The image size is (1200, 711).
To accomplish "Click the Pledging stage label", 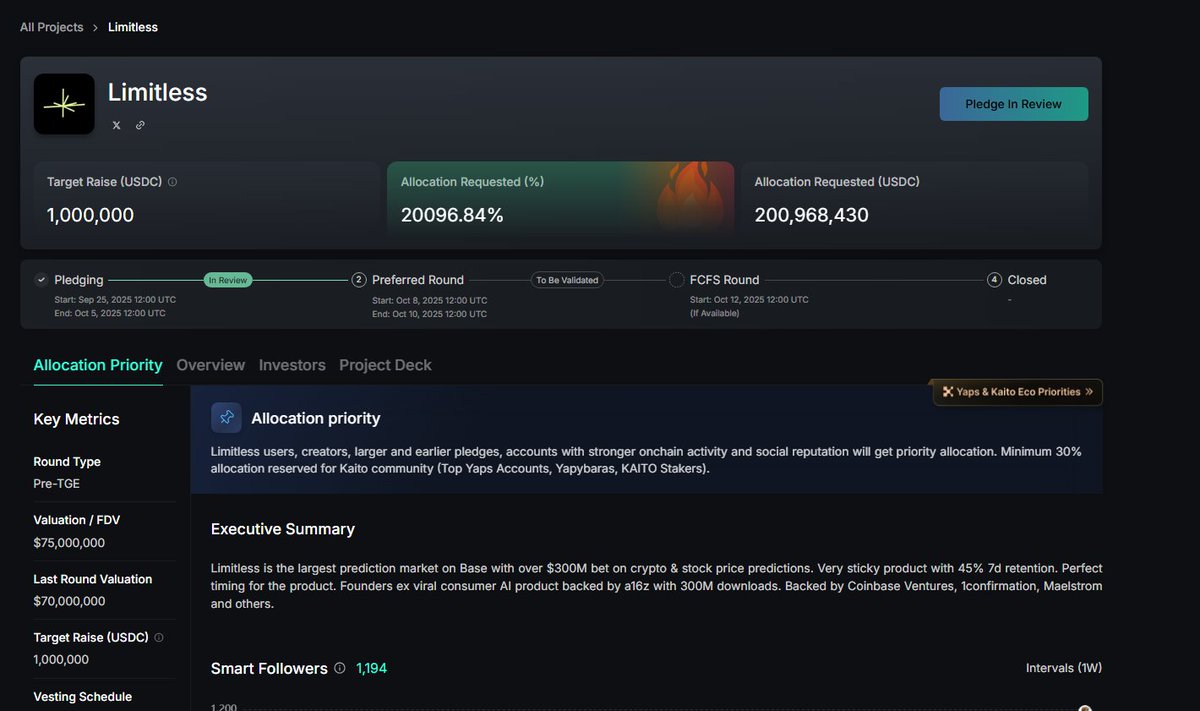I will [78, 280].
